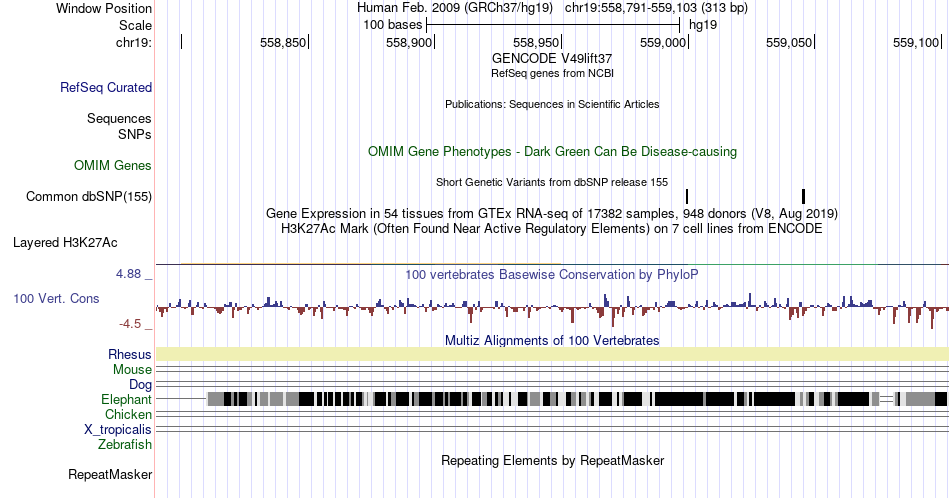This screenshot has height=498, width=950.
Task: Click the Human Feb. 2009 (GRCh37/hg19) title
Action: [455, 7]
